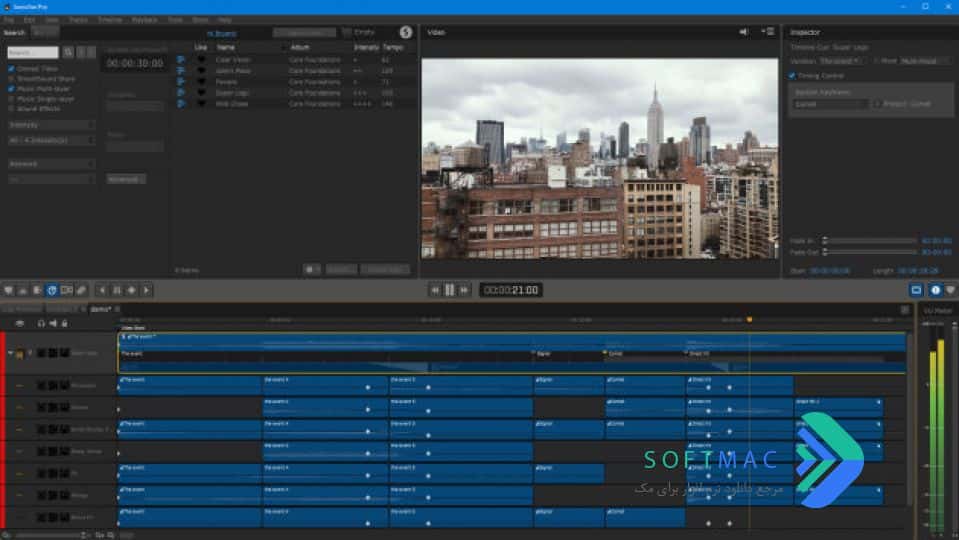The image size is (959, 540).
Task: Open the Video panel options menu icon
Action: pos(768,32)
